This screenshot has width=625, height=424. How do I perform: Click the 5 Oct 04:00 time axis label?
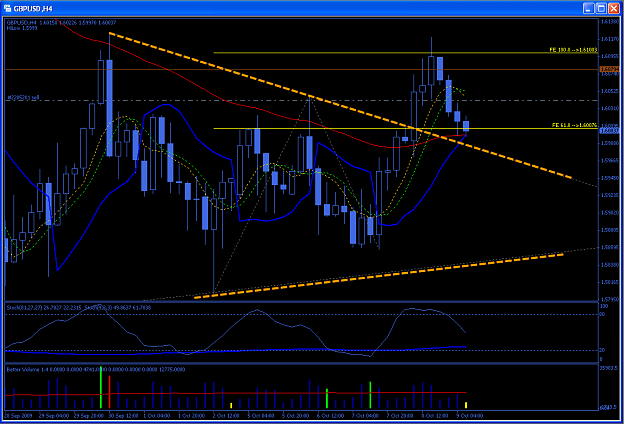point(260,415)
